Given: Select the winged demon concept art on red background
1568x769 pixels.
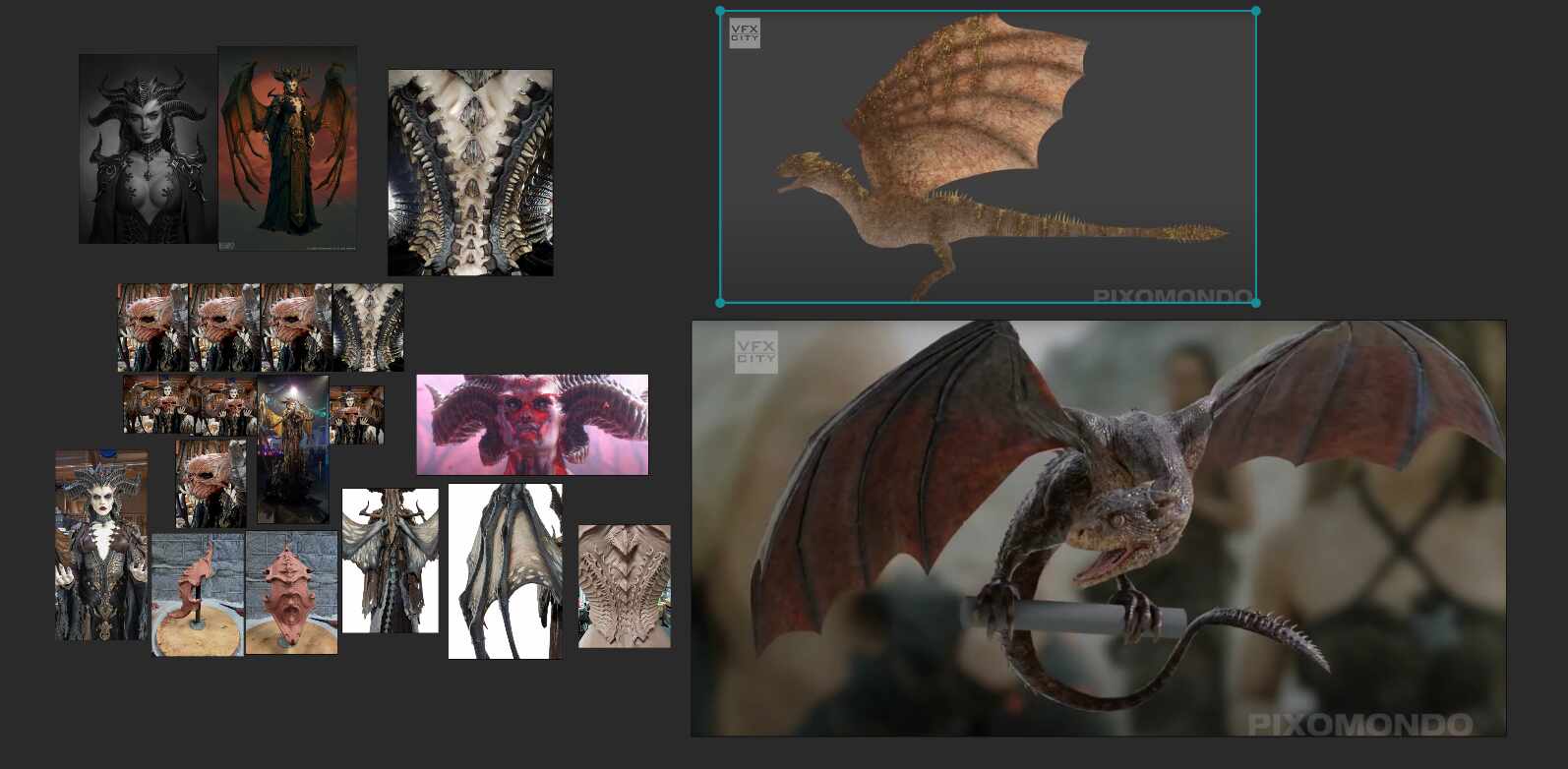Looking at the screenshot, I should (x=287, y=148).
